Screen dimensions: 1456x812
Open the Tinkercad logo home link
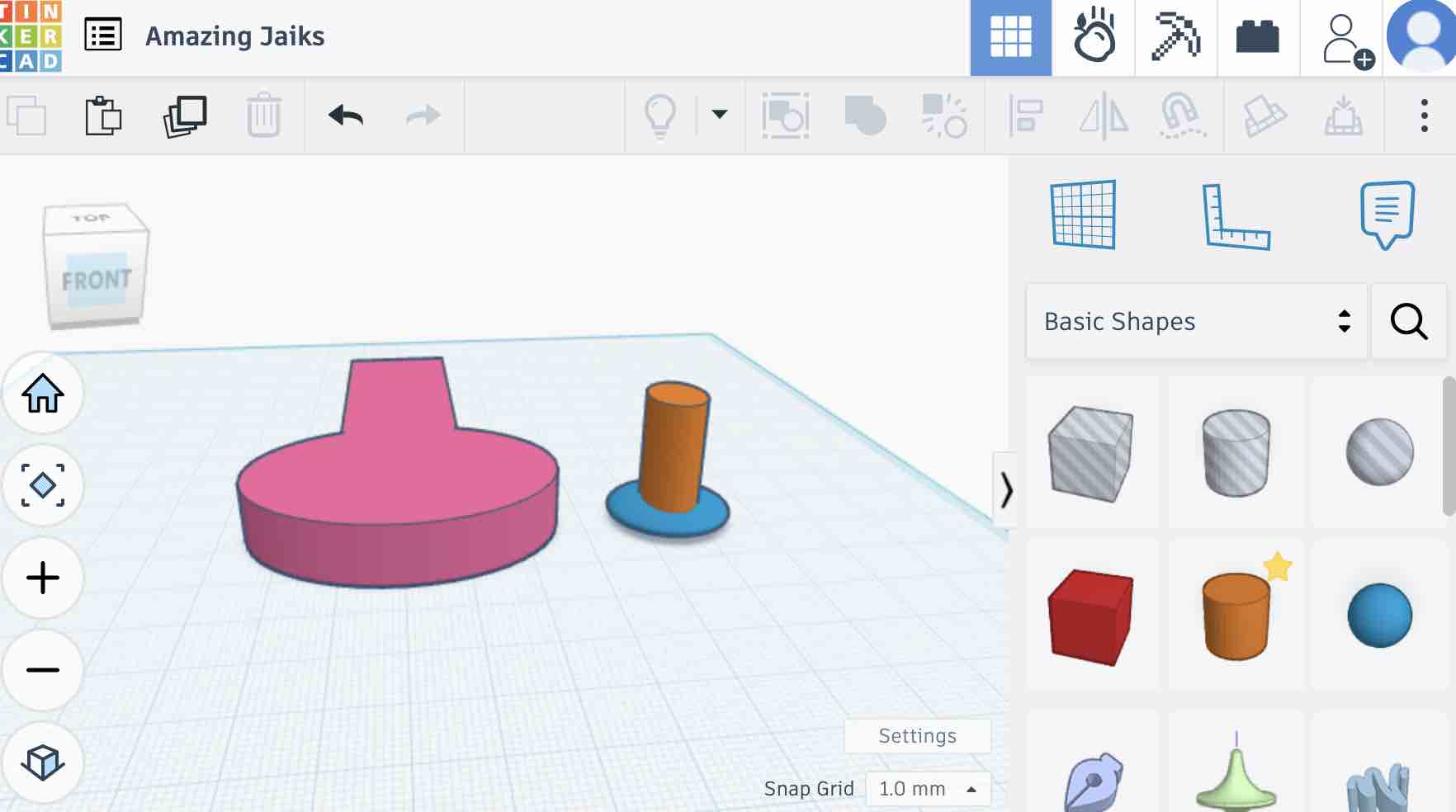31,36
